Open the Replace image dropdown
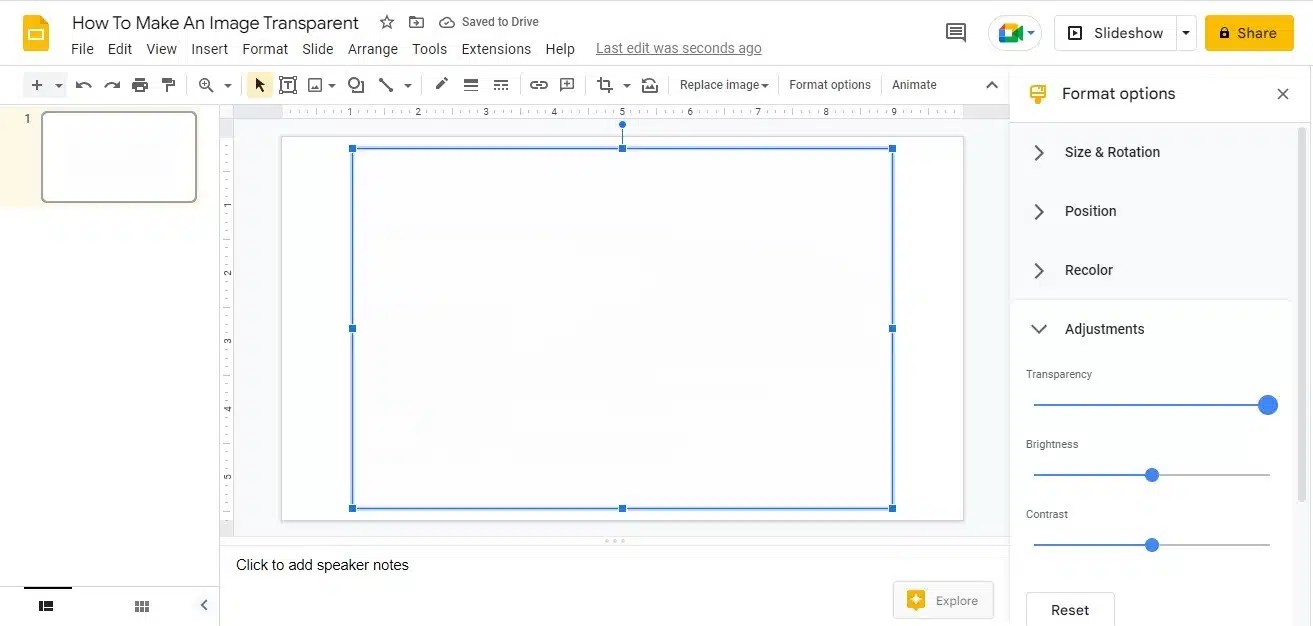Viewport: 1313px width, 626px height. click(x=723, y=84)
